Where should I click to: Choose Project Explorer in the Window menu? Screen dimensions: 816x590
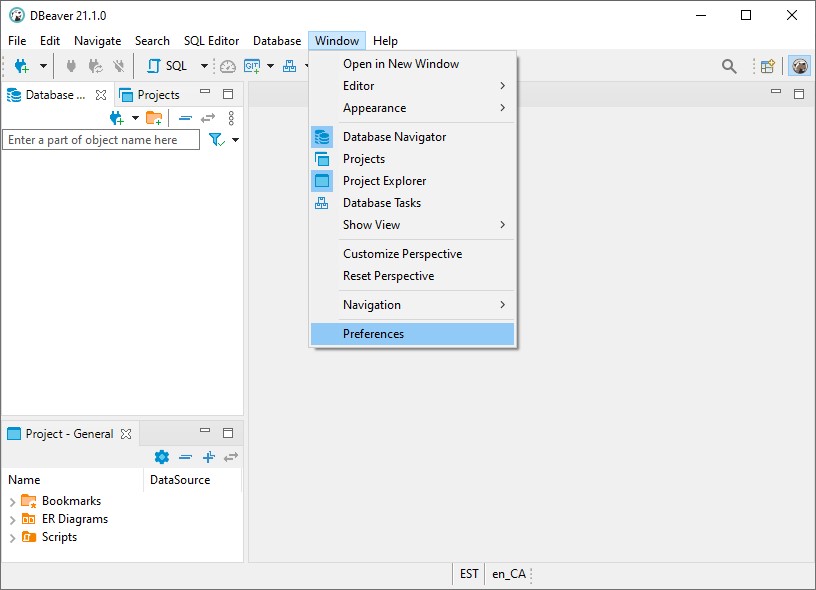coord(412,181)
